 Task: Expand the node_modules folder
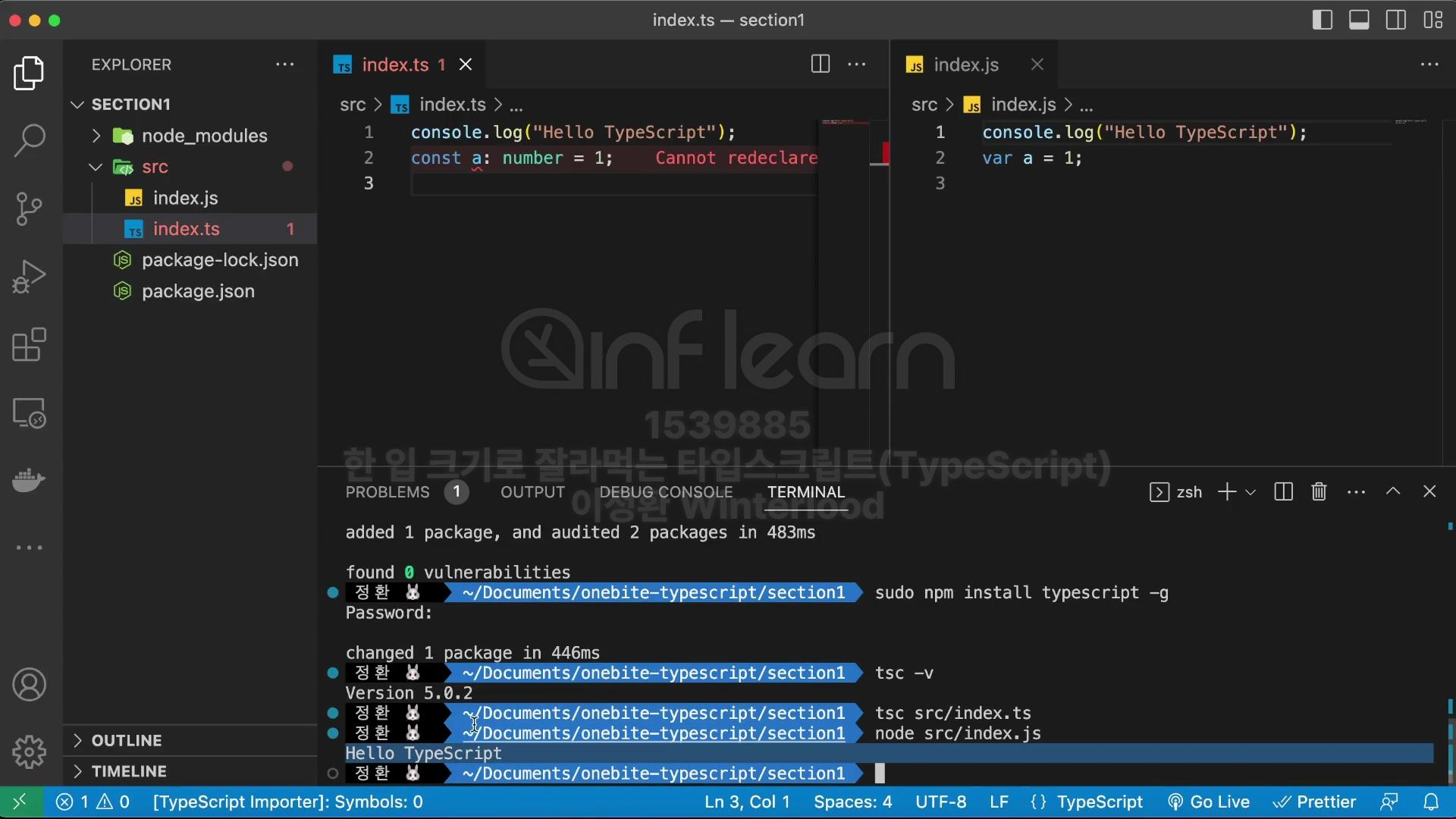click(x=204, y=136)
